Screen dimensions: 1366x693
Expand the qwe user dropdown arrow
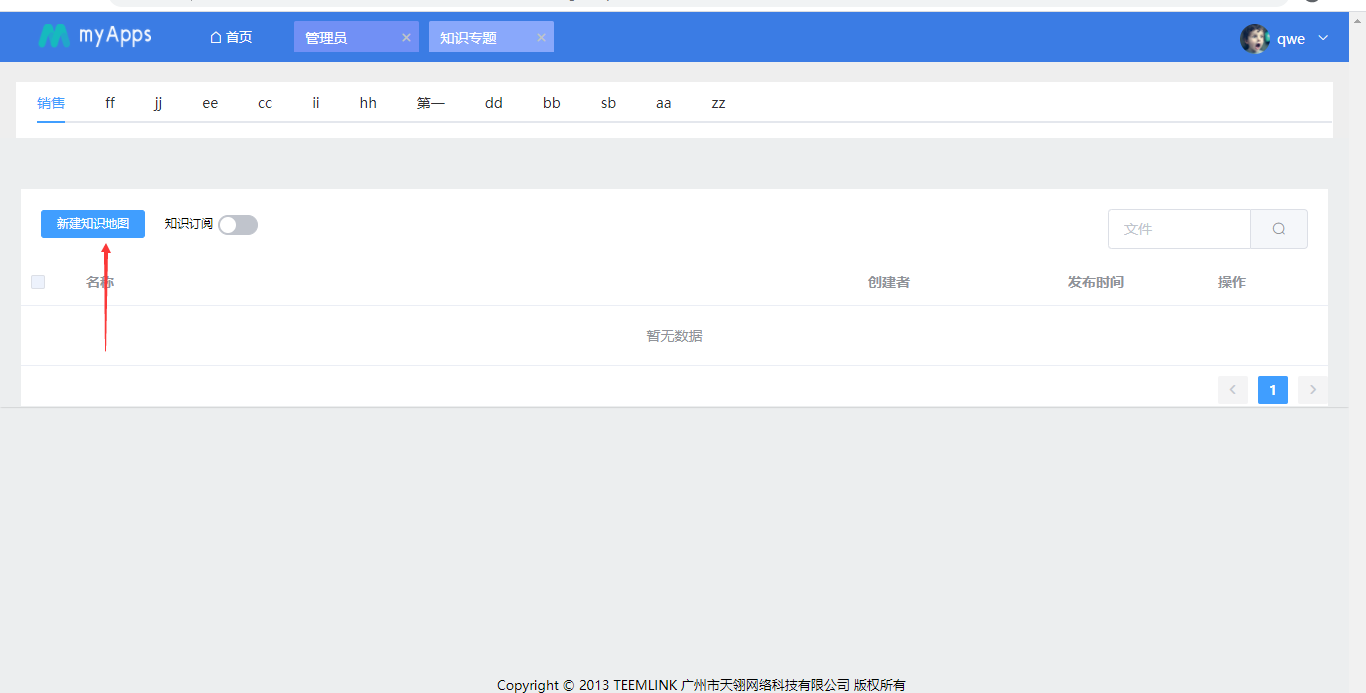(x=1323, y=38)
